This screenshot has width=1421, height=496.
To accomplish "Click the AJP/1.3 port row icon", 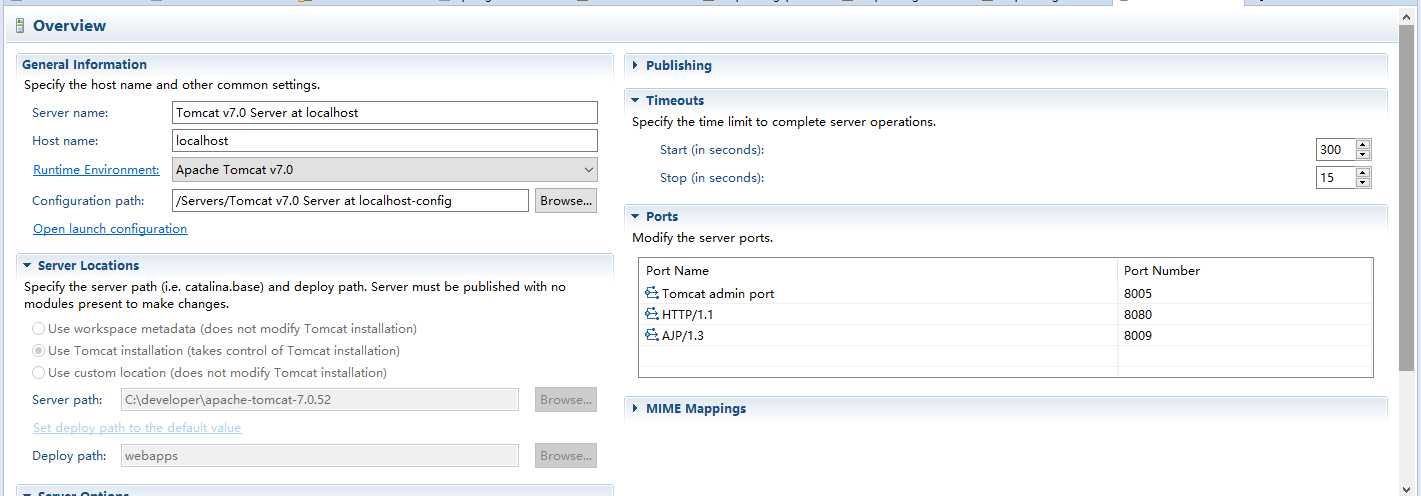I will click(652, 335).
